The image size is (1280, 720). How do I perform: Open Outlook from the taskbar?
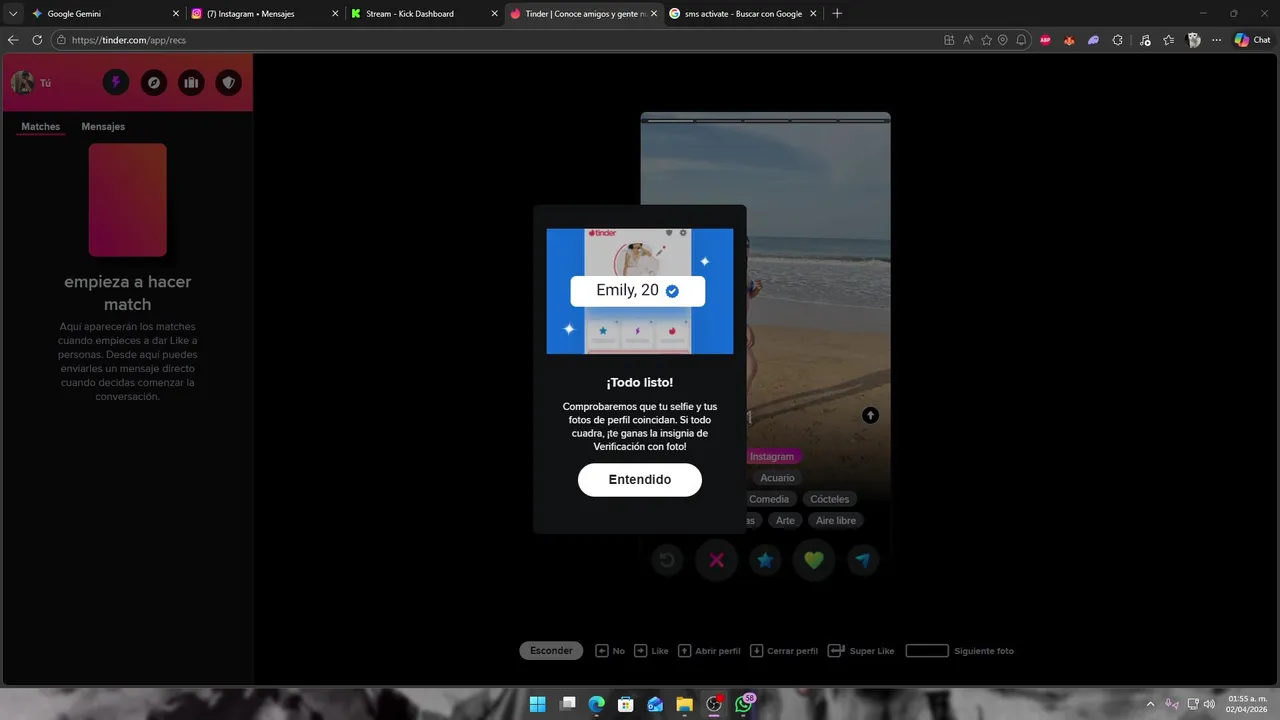[x=655, y=704]
